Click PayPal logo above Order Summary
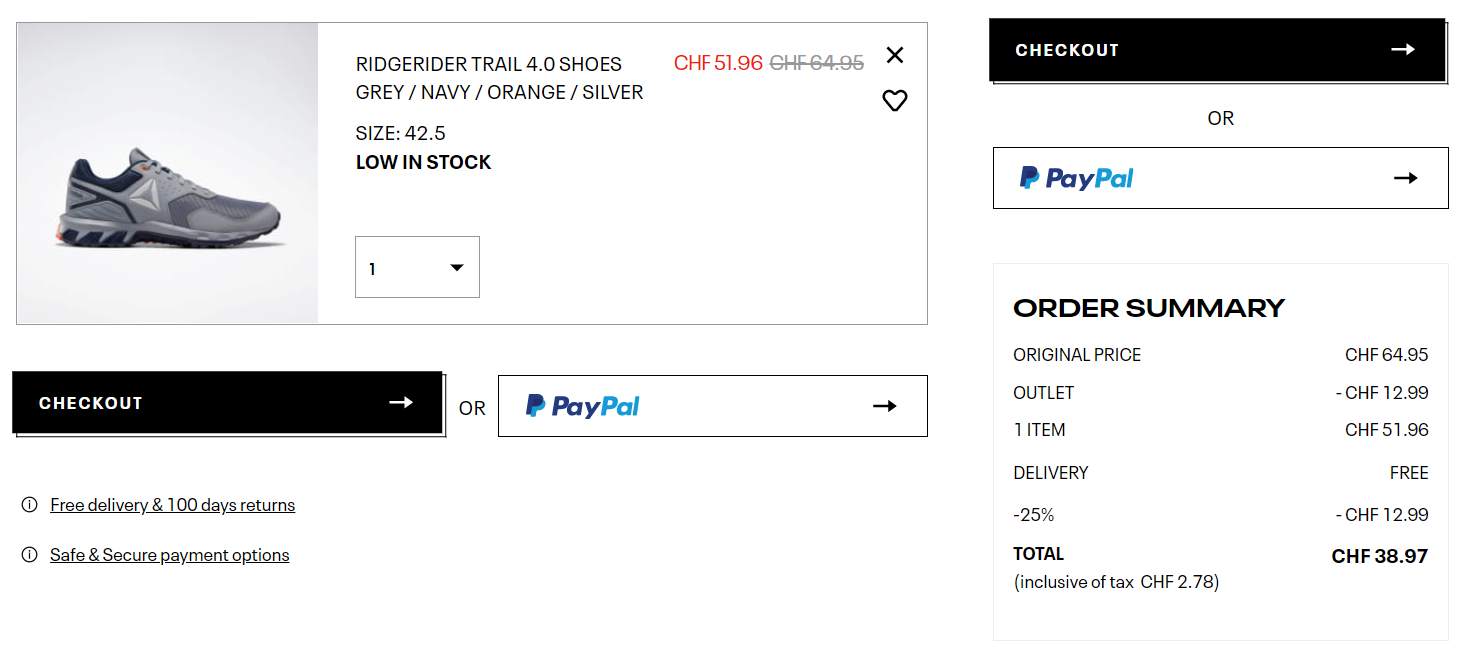Screen dimensions: 1469x669 point(1077,178)
